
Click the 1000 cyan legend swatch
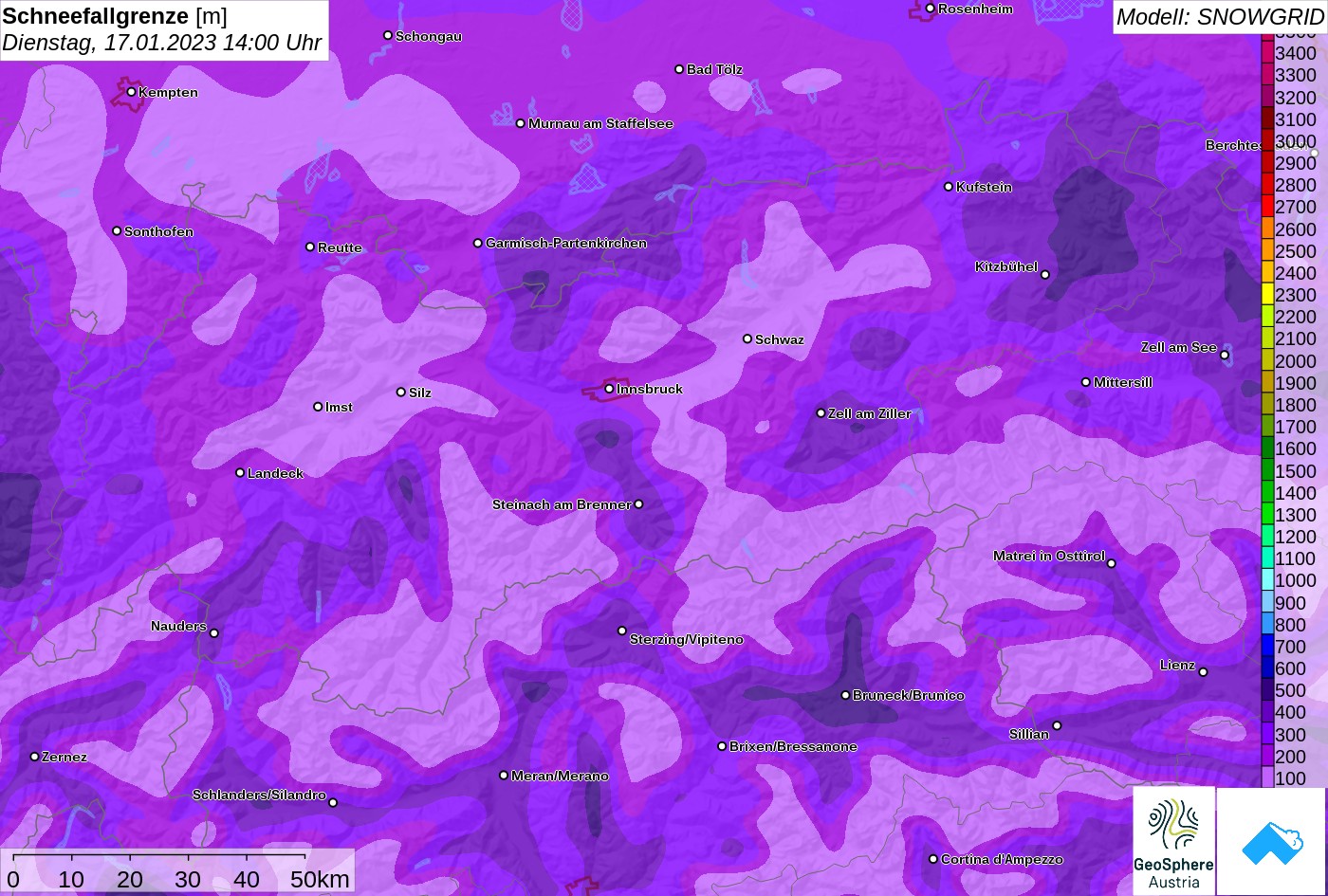[x=1267, y=580]
